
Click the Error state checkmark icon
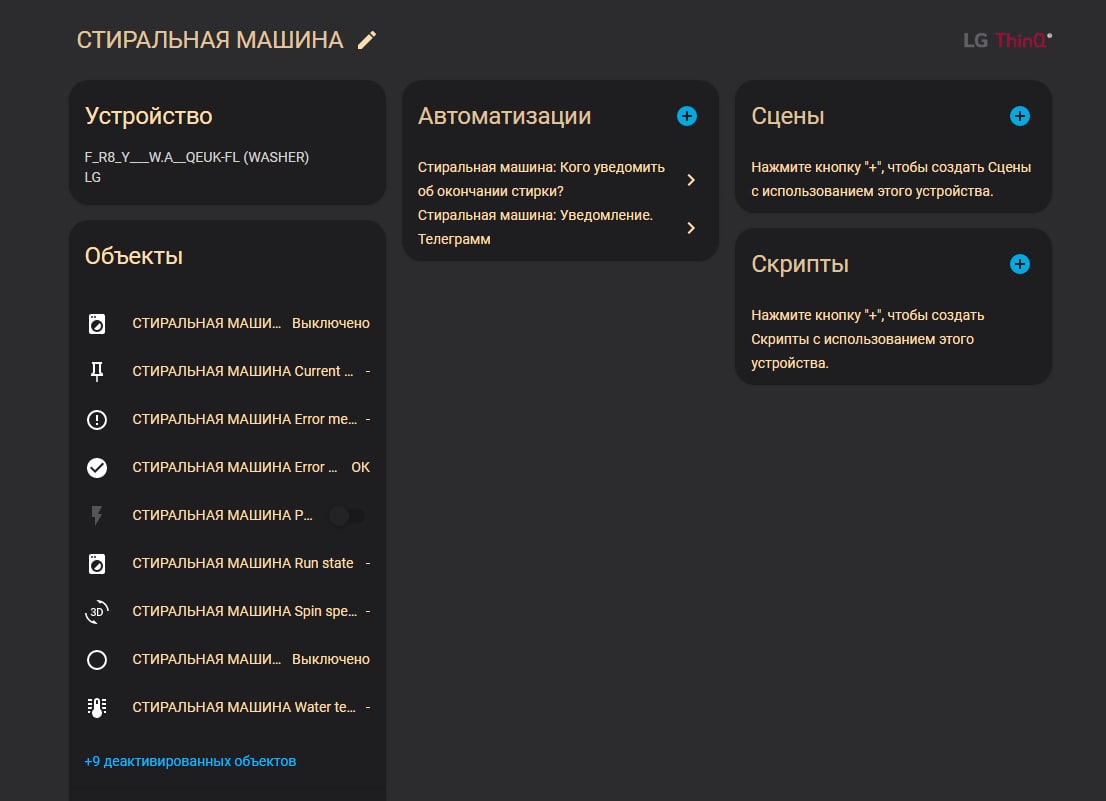pos(97,468)
